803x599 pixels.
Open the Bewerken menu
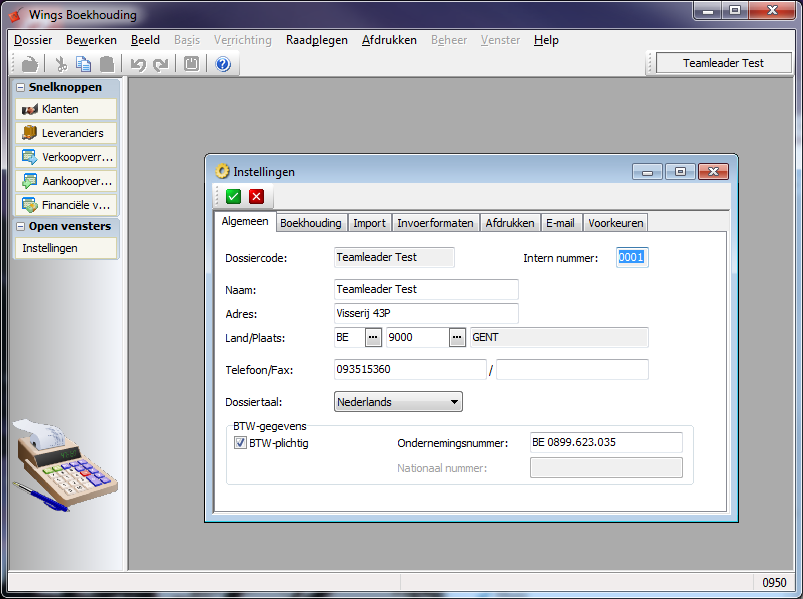(91, 40)
